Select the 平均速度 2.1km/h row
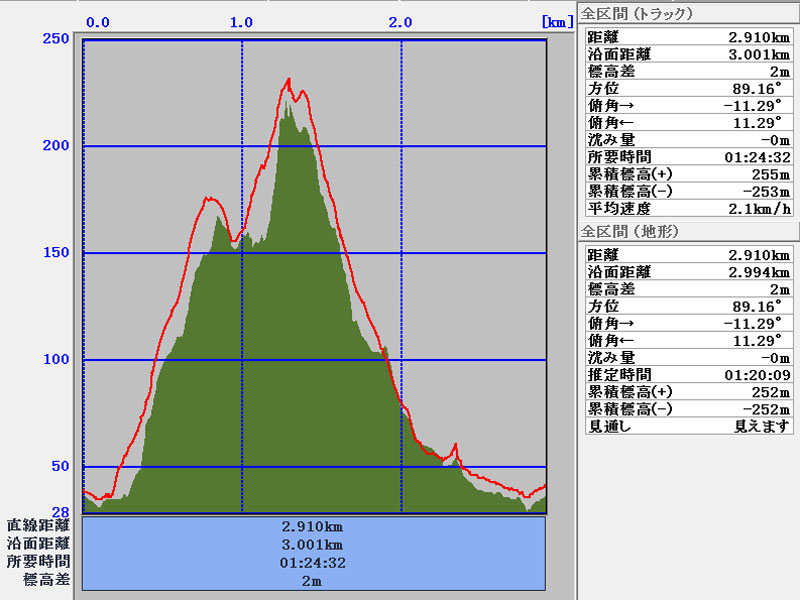The width and height of the screenshot is (800, 600). point(688,208)
